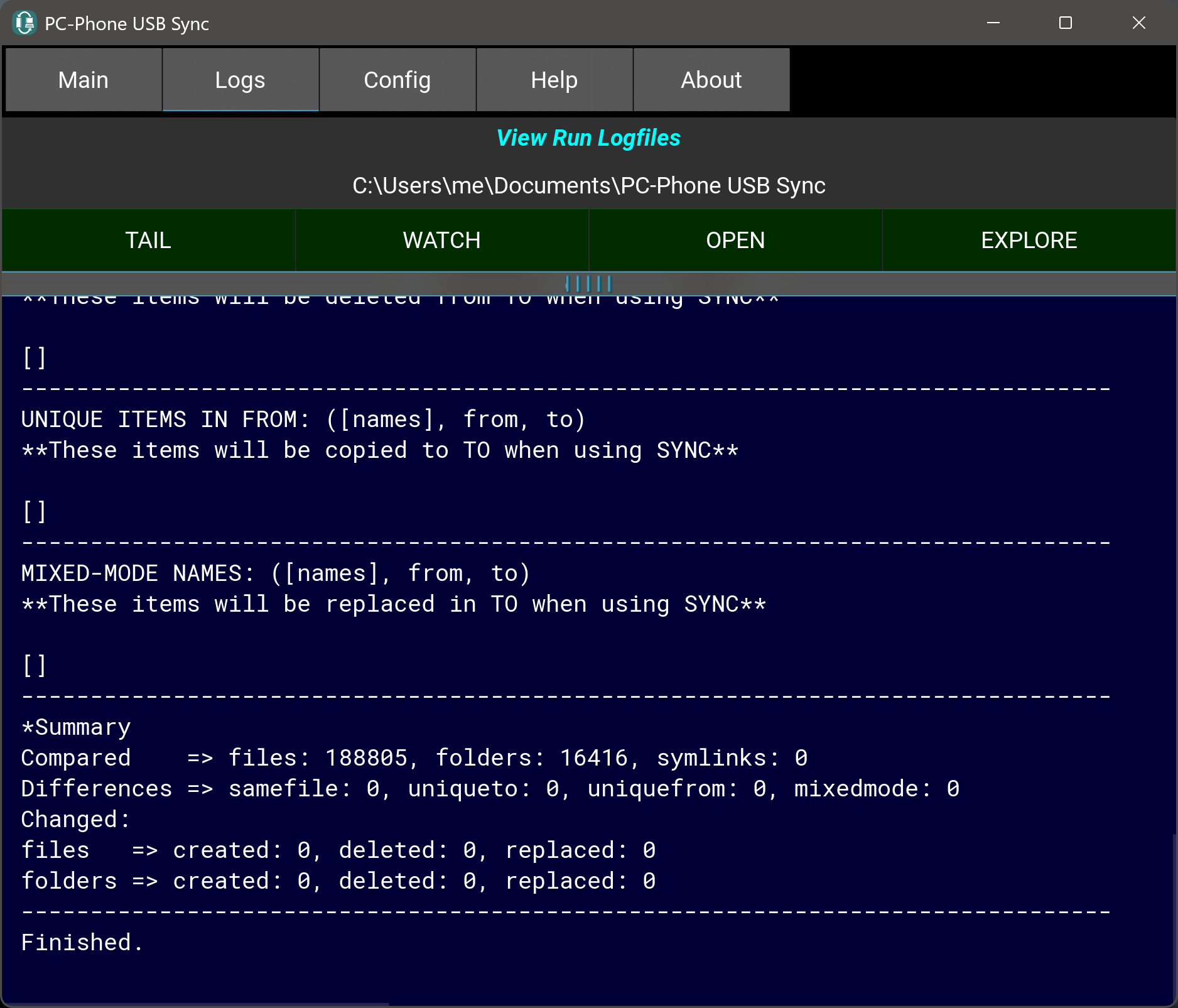Click the EXPLORE button
The height and width of the screenshot is (1008, 1178).
coord(1029,241)
